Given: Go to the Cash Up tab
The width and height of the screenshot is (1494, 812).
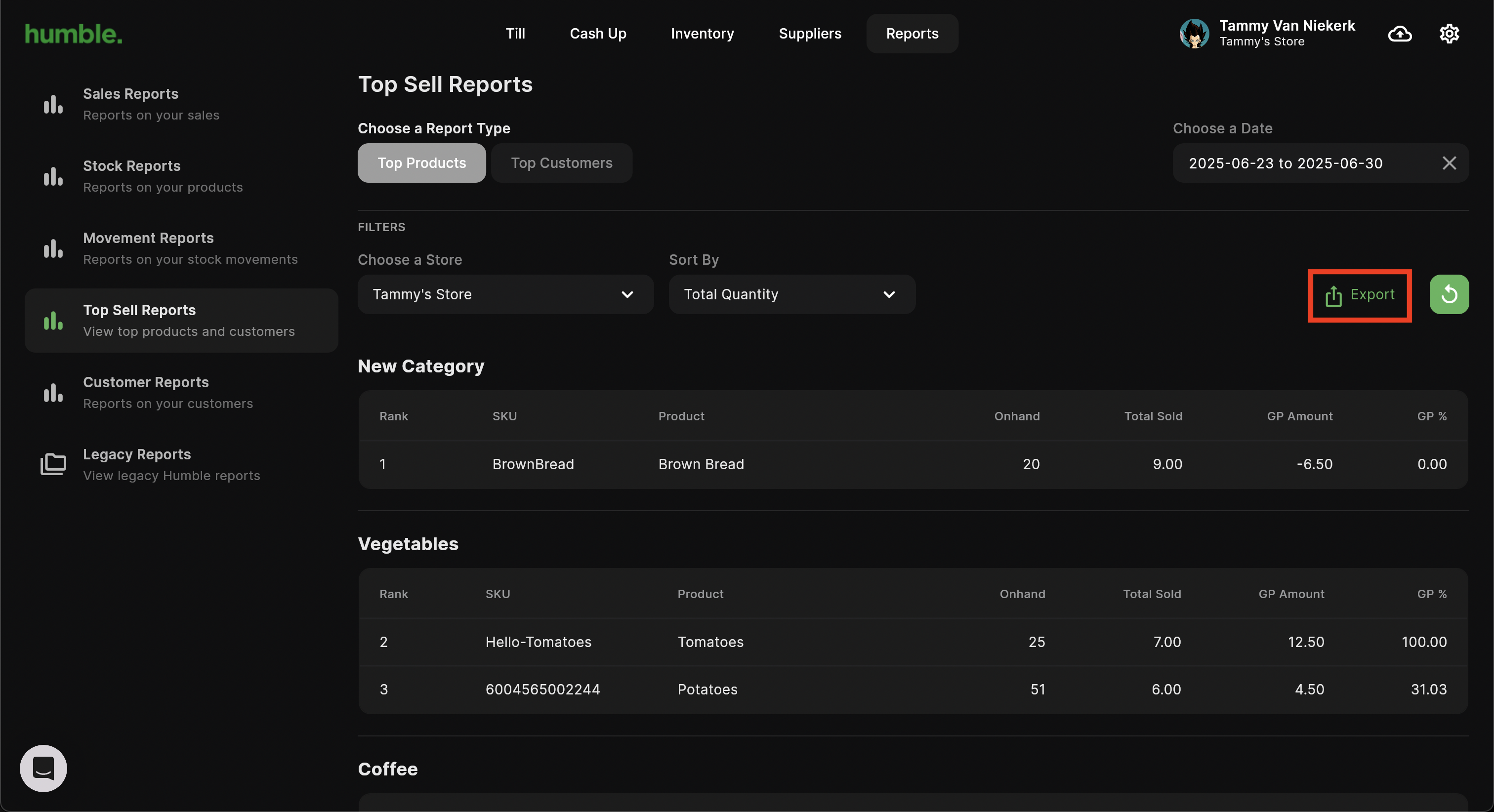Looking at the screenshot, I should [598, 34].
